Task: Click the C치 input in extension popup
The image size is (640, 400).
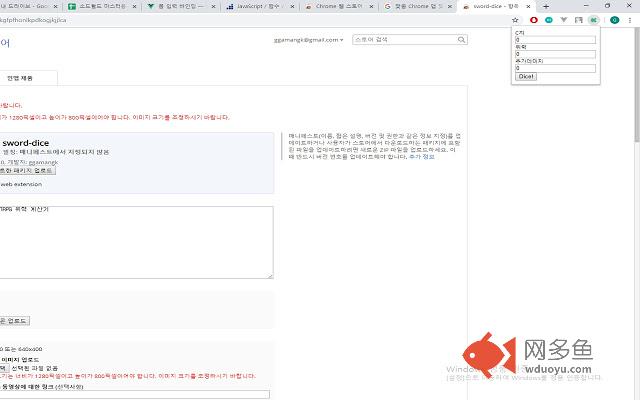Action: tap(555, 40)
